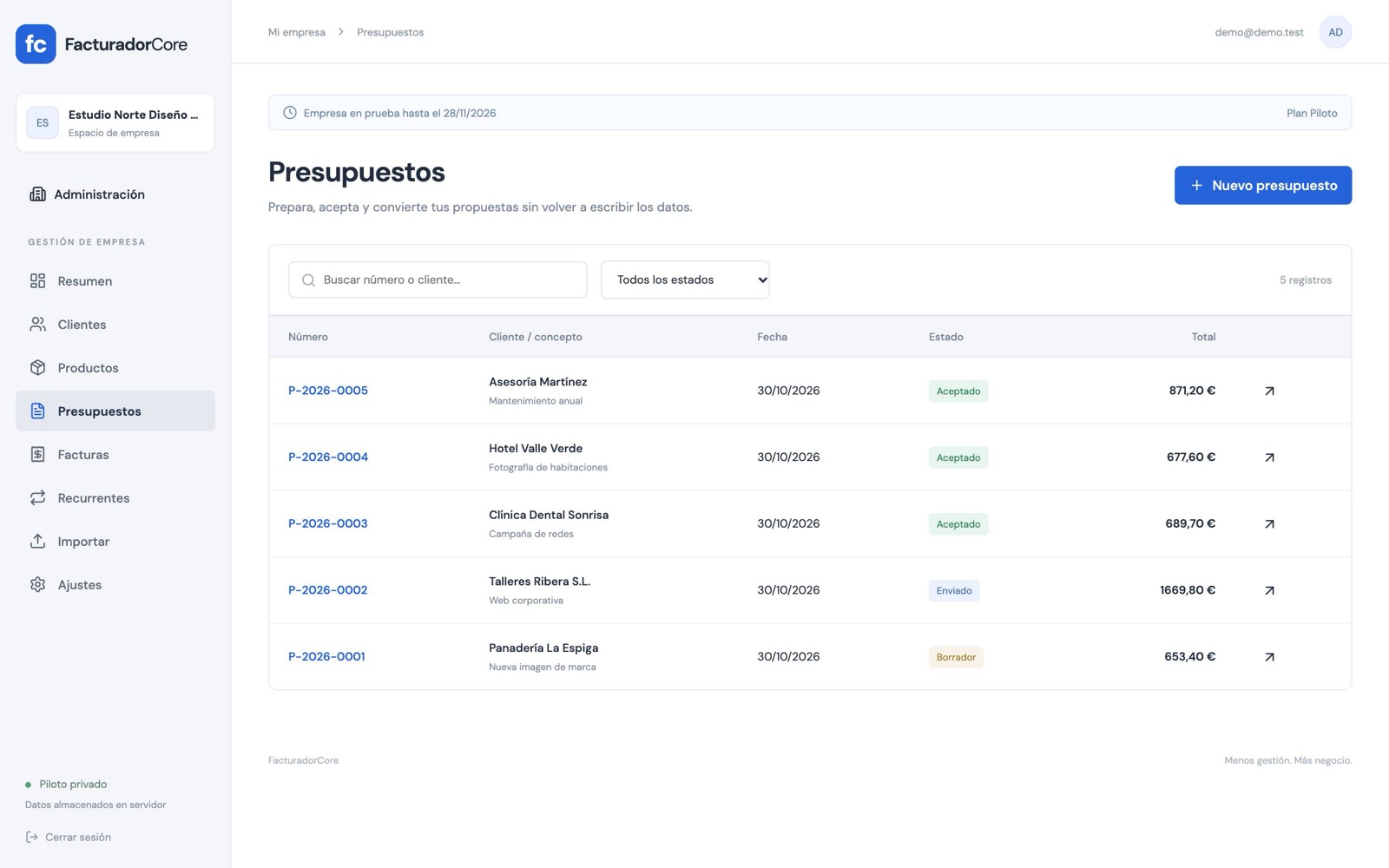
Task: Select the Presupuestos sidebar item
Action: 115,411
